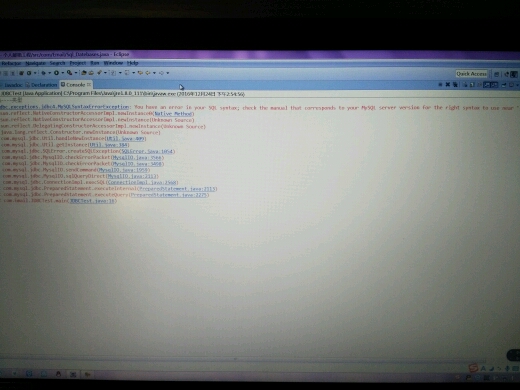Screen dimensions: 520x390
Task: Open the Window menu
Action: (x=113, y=63)
